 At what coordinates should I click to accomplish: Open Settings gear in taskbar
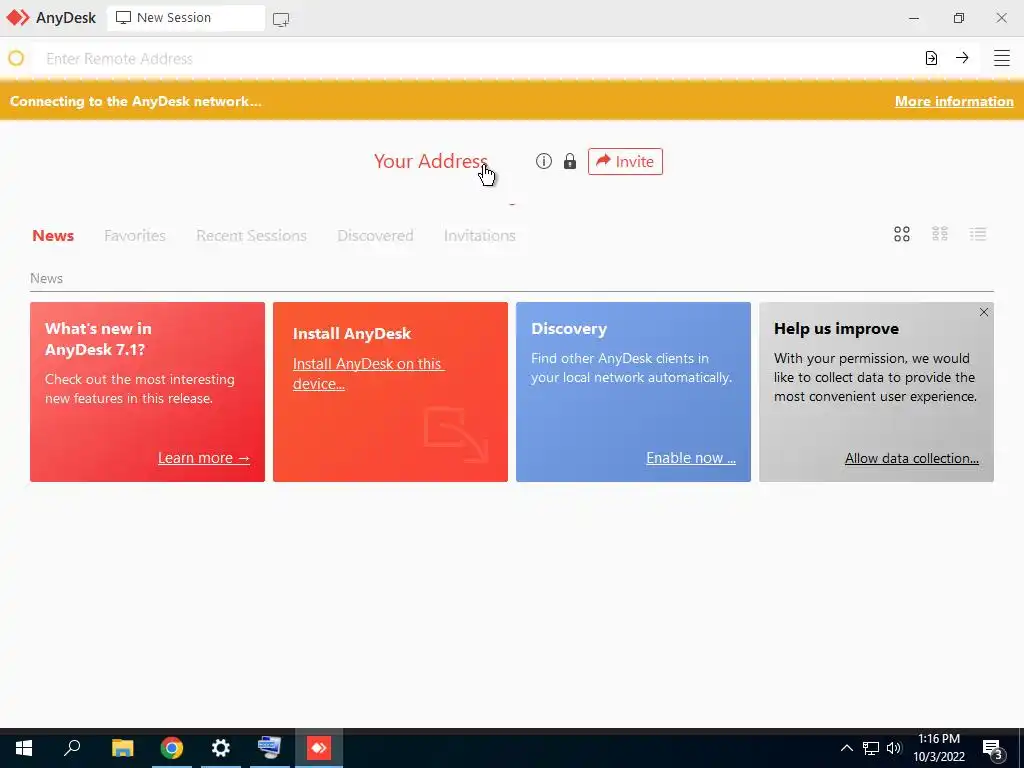pos(221,748)
